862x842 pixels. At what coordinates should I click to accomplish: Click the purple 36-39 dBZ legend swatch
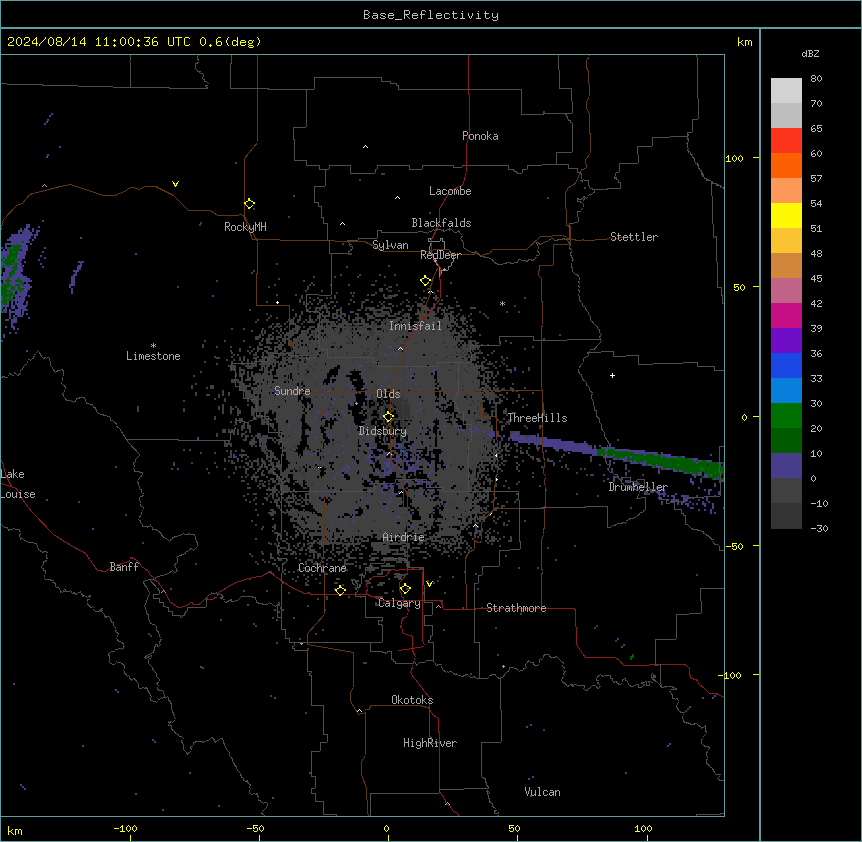pyautogui.click(x=786, y=341)
